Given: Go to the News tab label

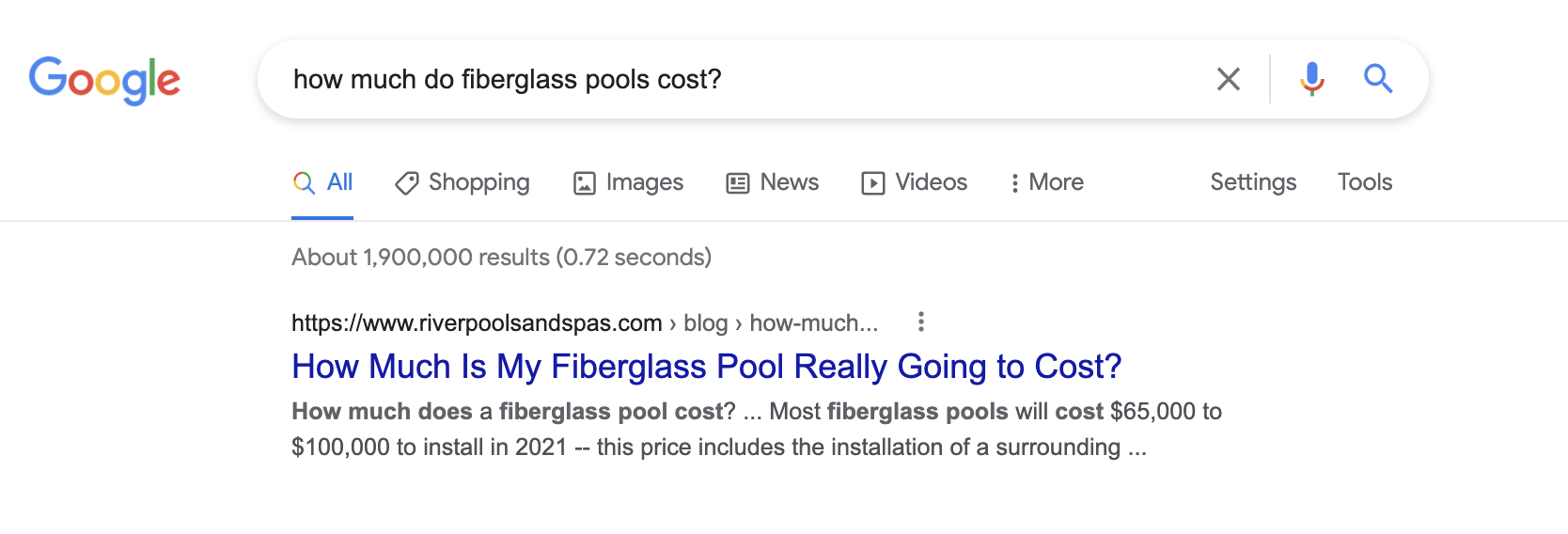Looking at the screenshot, I should point(789,182).
